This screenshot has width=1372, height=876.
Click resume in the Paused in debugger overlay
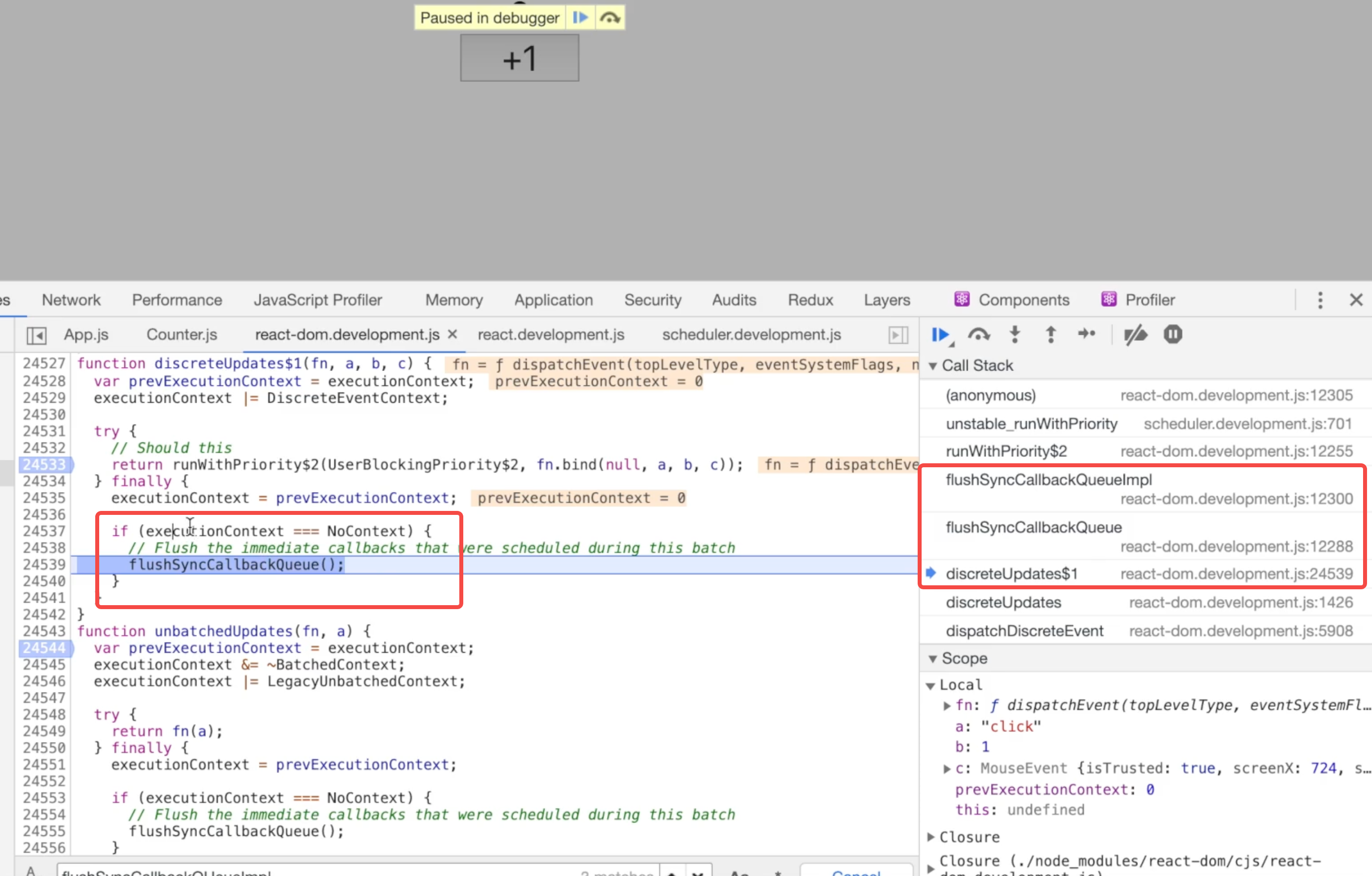coord(580,18)
